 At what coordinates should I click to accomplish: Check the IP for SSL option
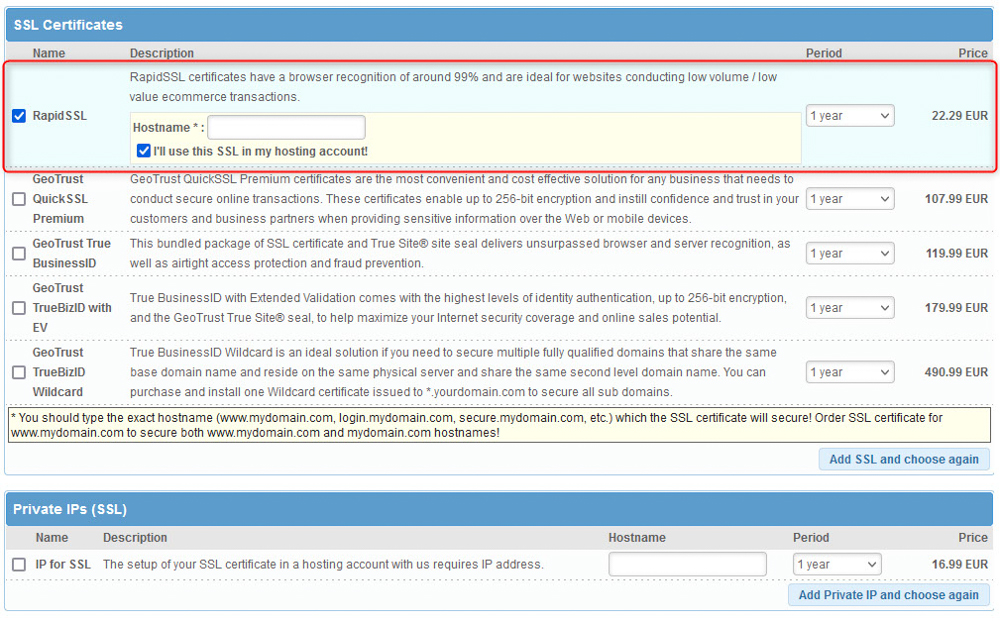pyautogui.click(x=18, y=564)
